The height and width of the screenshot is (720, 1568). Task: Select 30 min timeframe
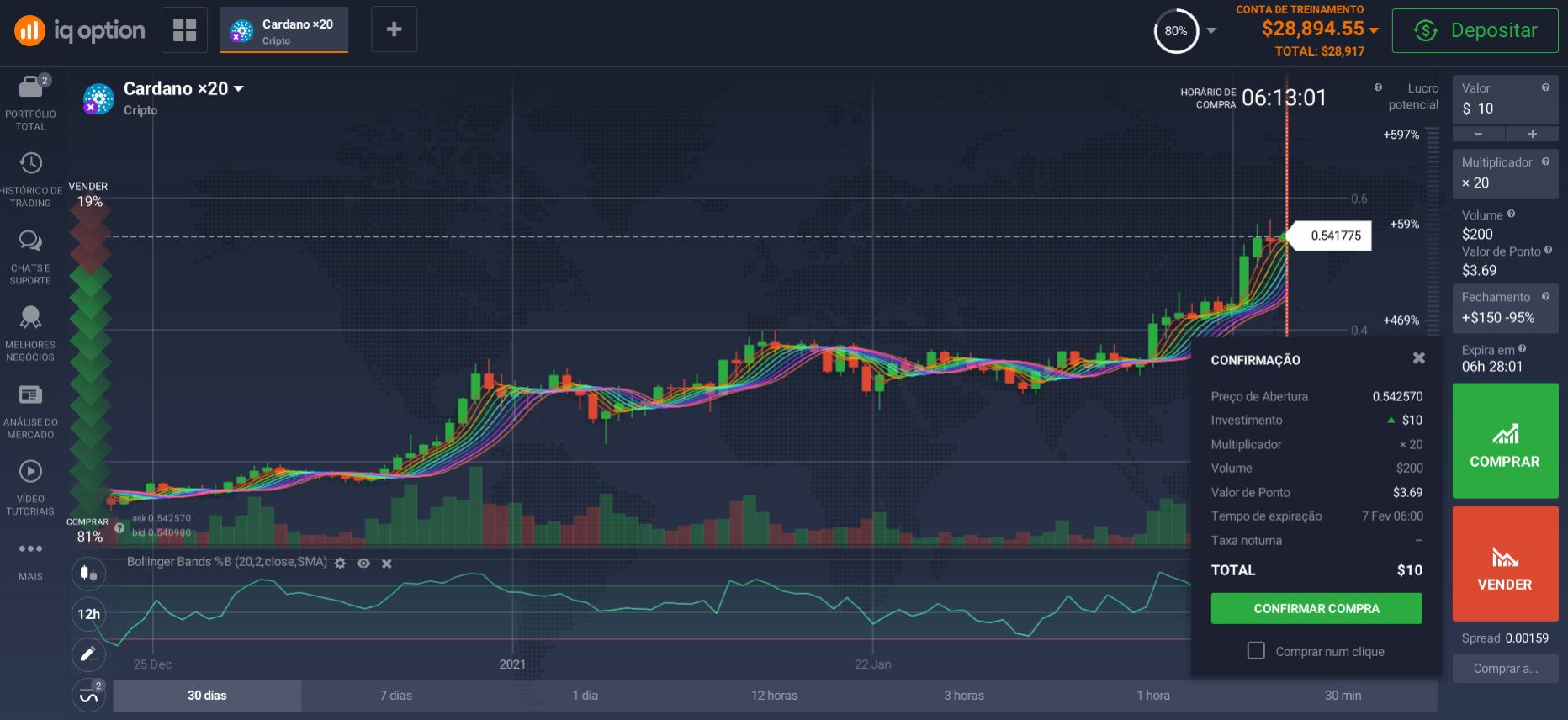pyautogui.click(x=1343, y=696)
